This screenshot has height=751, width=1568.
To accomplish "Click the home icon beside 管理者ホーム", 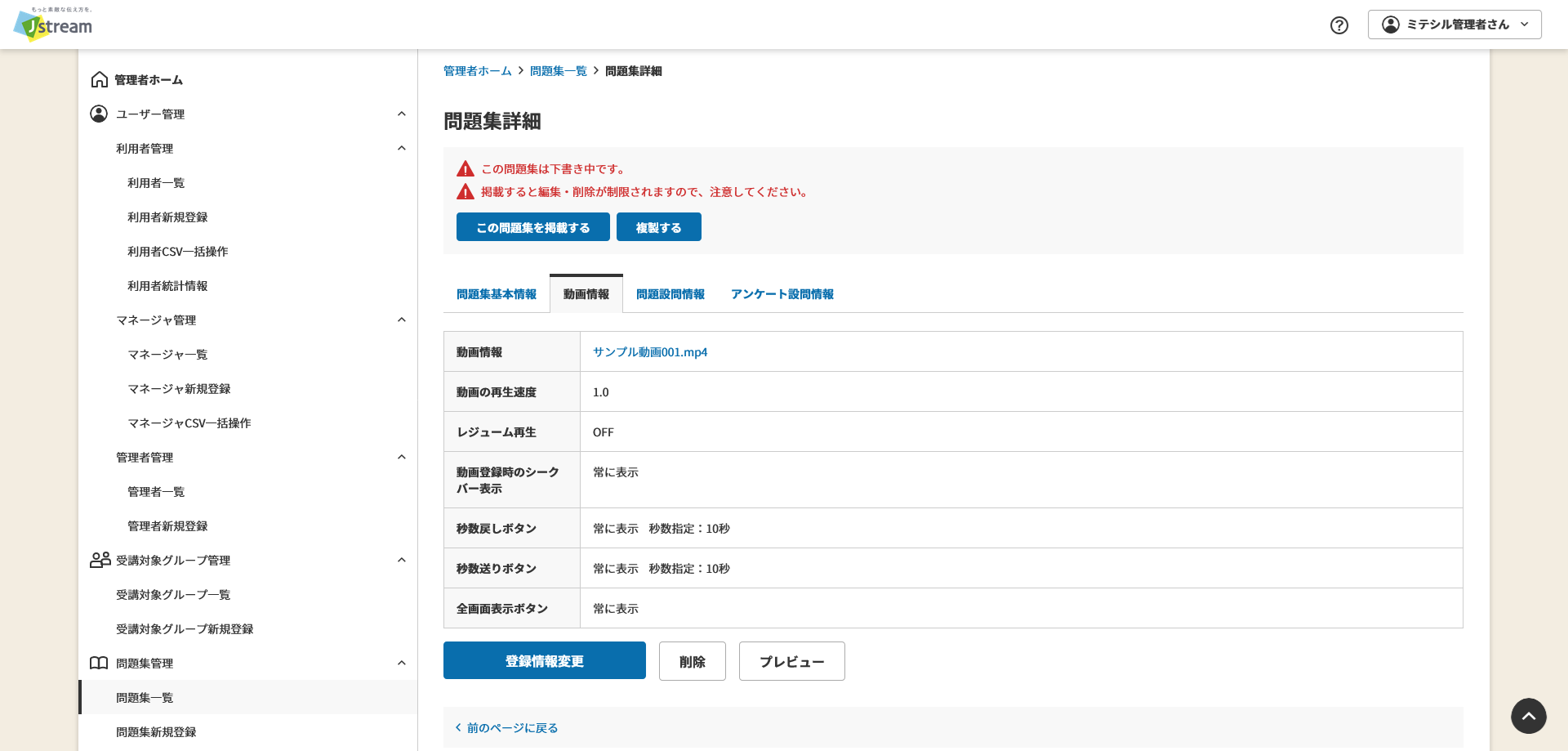I will point(100,79).
